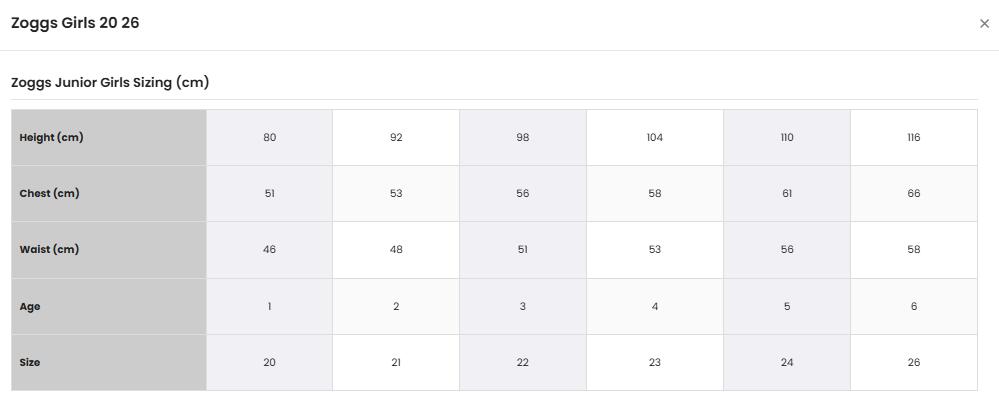Click the chest 66 cell
999x413 pixels.
pyautogui.click(x=914, y=193)
